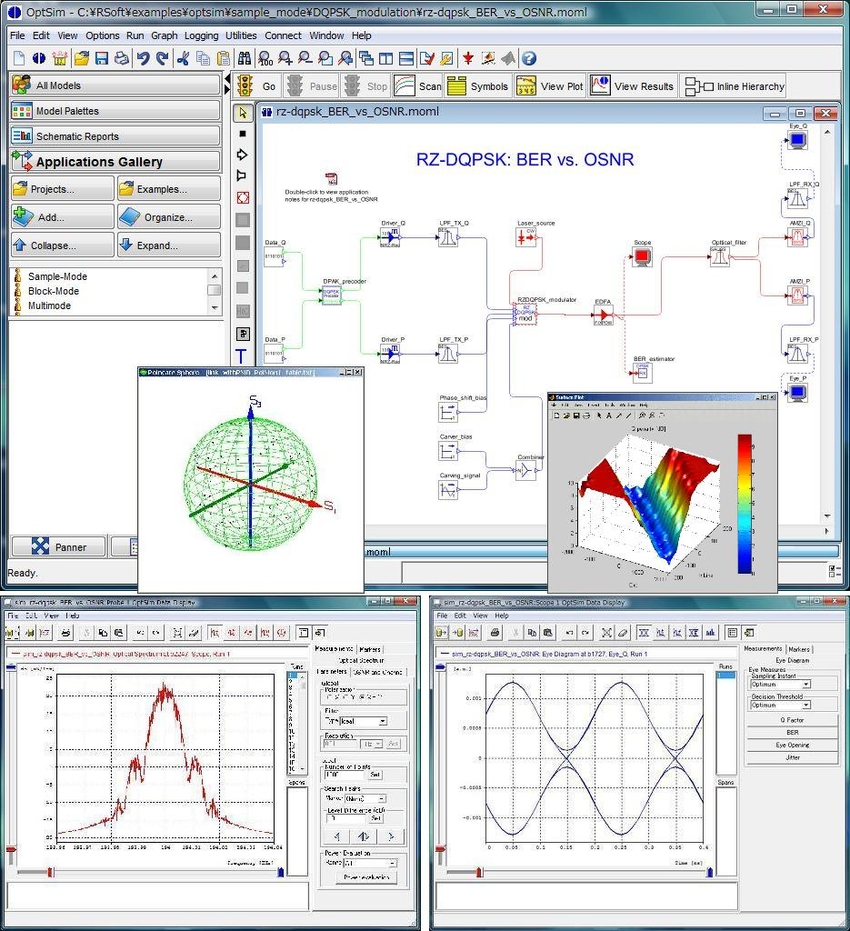Open the Logging menu
Viewport: 850px width, 931px height.
tap(201, 35)
